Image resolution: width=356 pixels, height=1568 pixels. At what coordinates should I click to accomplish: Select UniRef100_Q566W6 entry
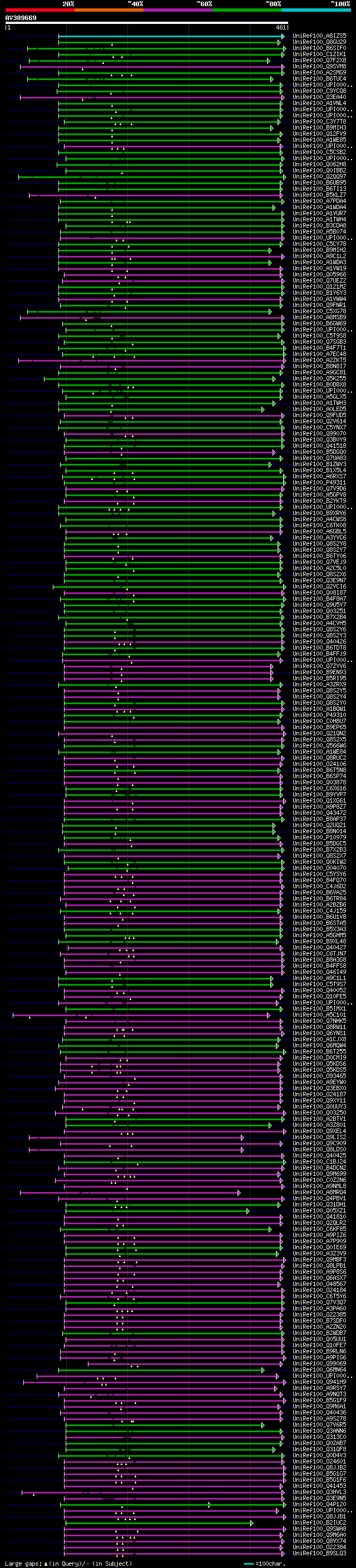pos(319,746)
